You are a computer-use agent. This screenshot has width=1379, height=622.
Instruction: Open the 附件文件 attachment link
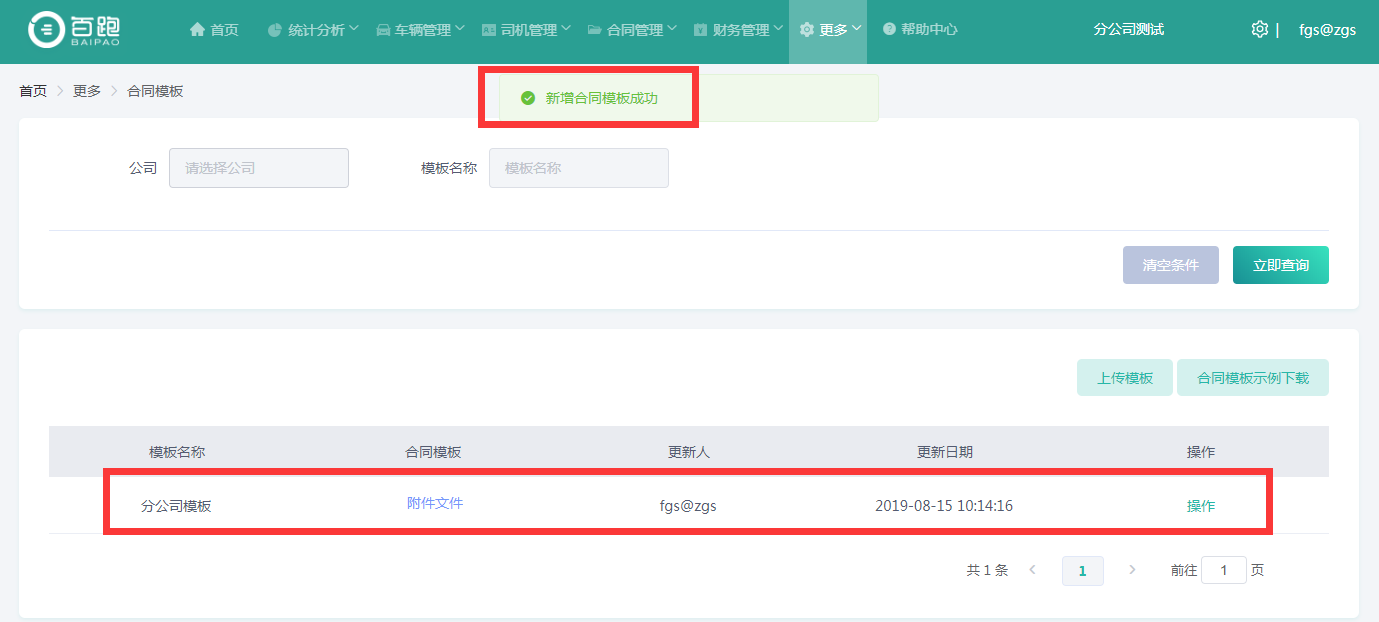click(435, 503)
